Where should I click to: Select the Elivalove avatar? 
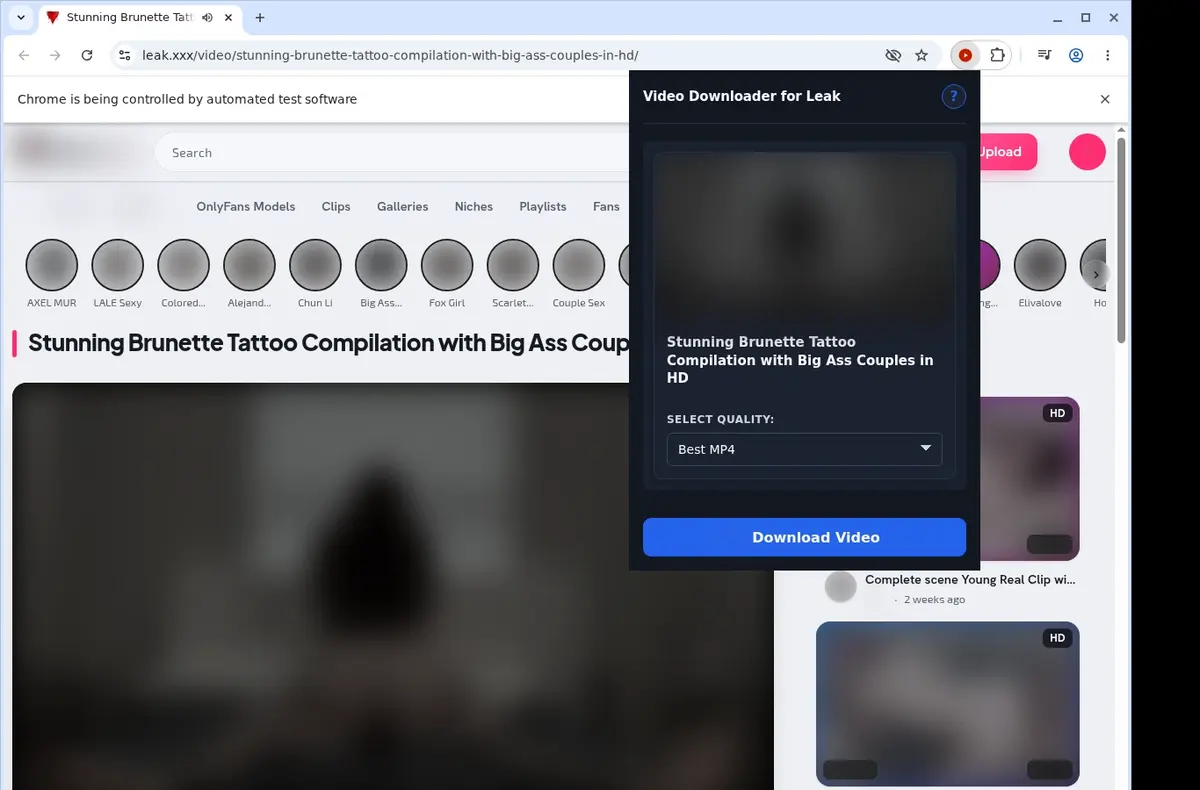click(x=1040, y=266)
